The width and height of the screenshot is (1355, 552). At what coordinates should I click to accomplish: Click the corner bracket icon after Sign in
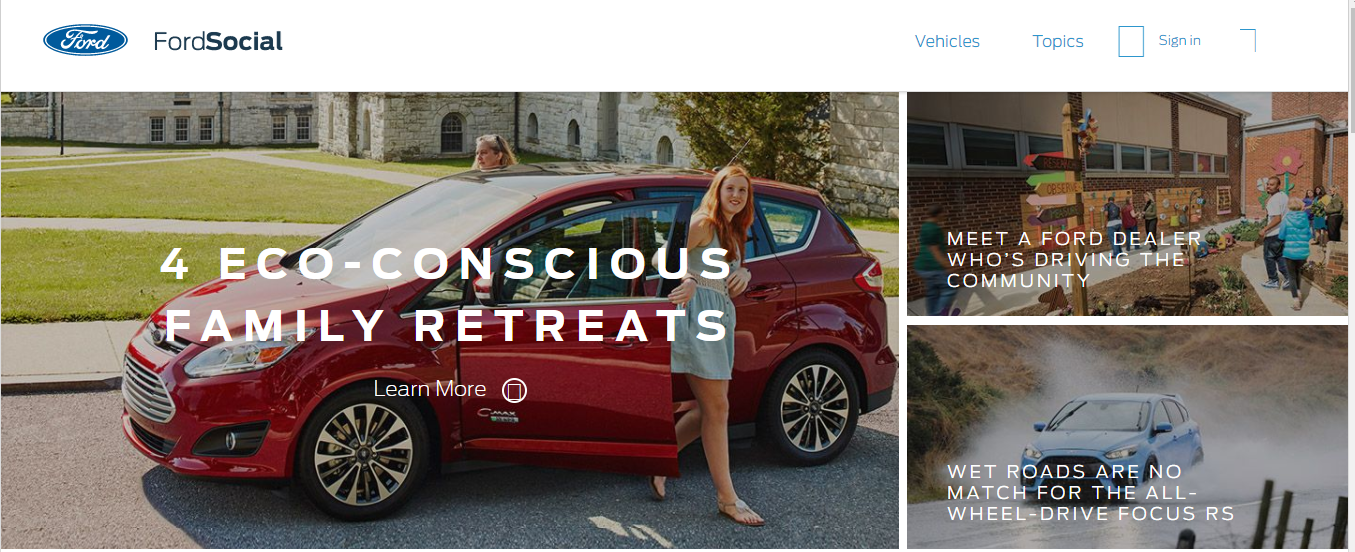[x=1248, y=41]
